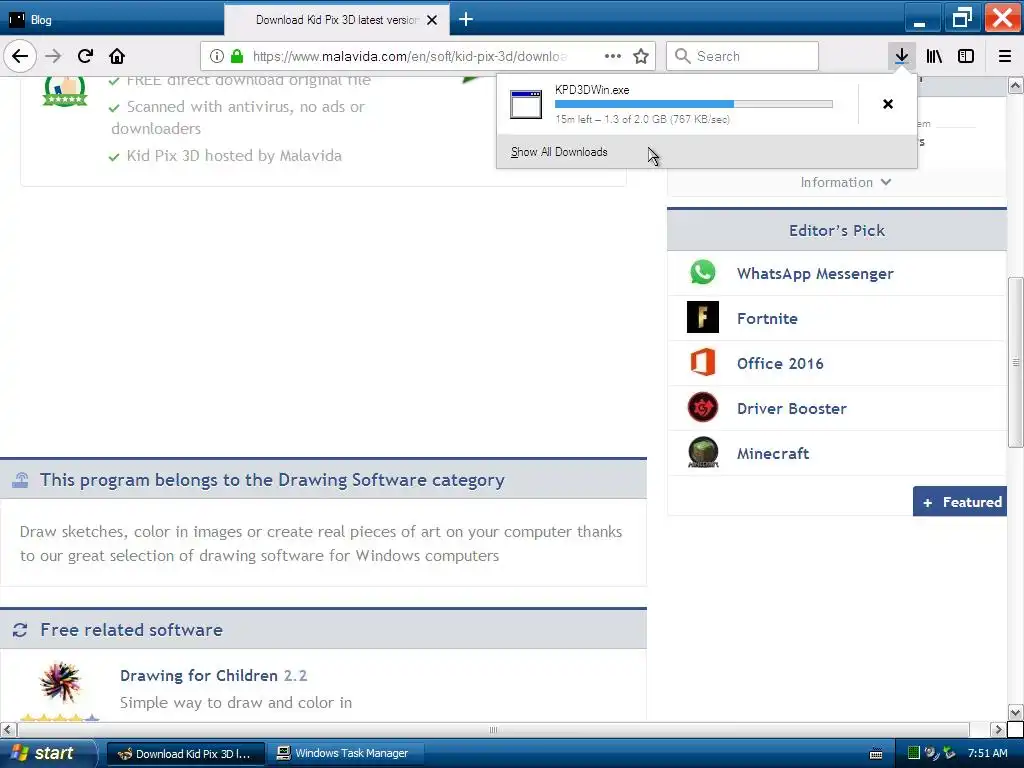
Task: Open the Firefox hamburger menu
Action: coord(1005,56)
